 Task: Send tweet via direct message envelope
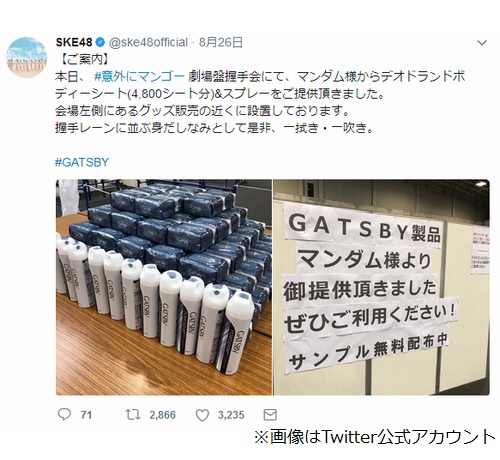(270, 415)
